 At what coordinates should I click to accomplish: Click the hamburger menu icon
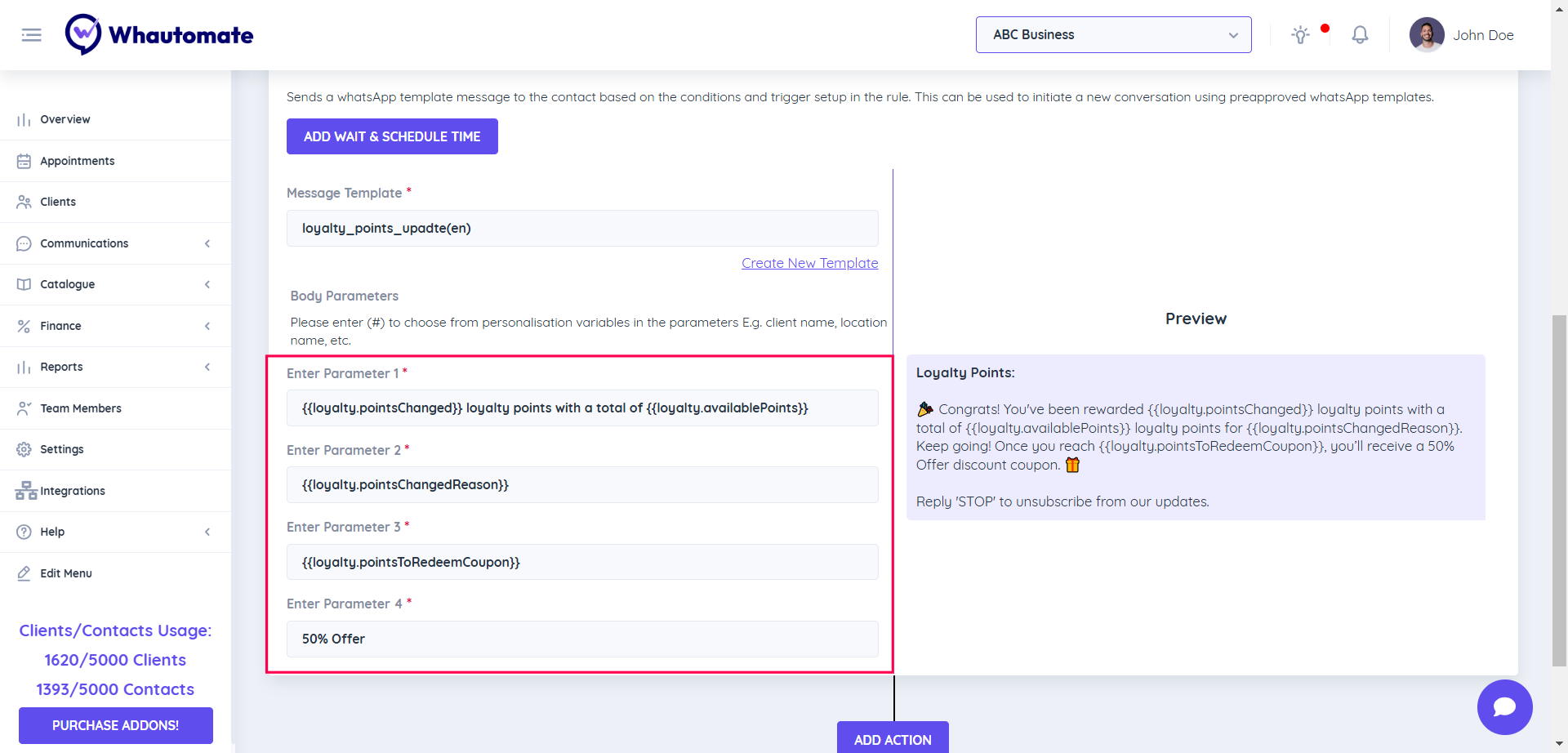click(31, 35)
